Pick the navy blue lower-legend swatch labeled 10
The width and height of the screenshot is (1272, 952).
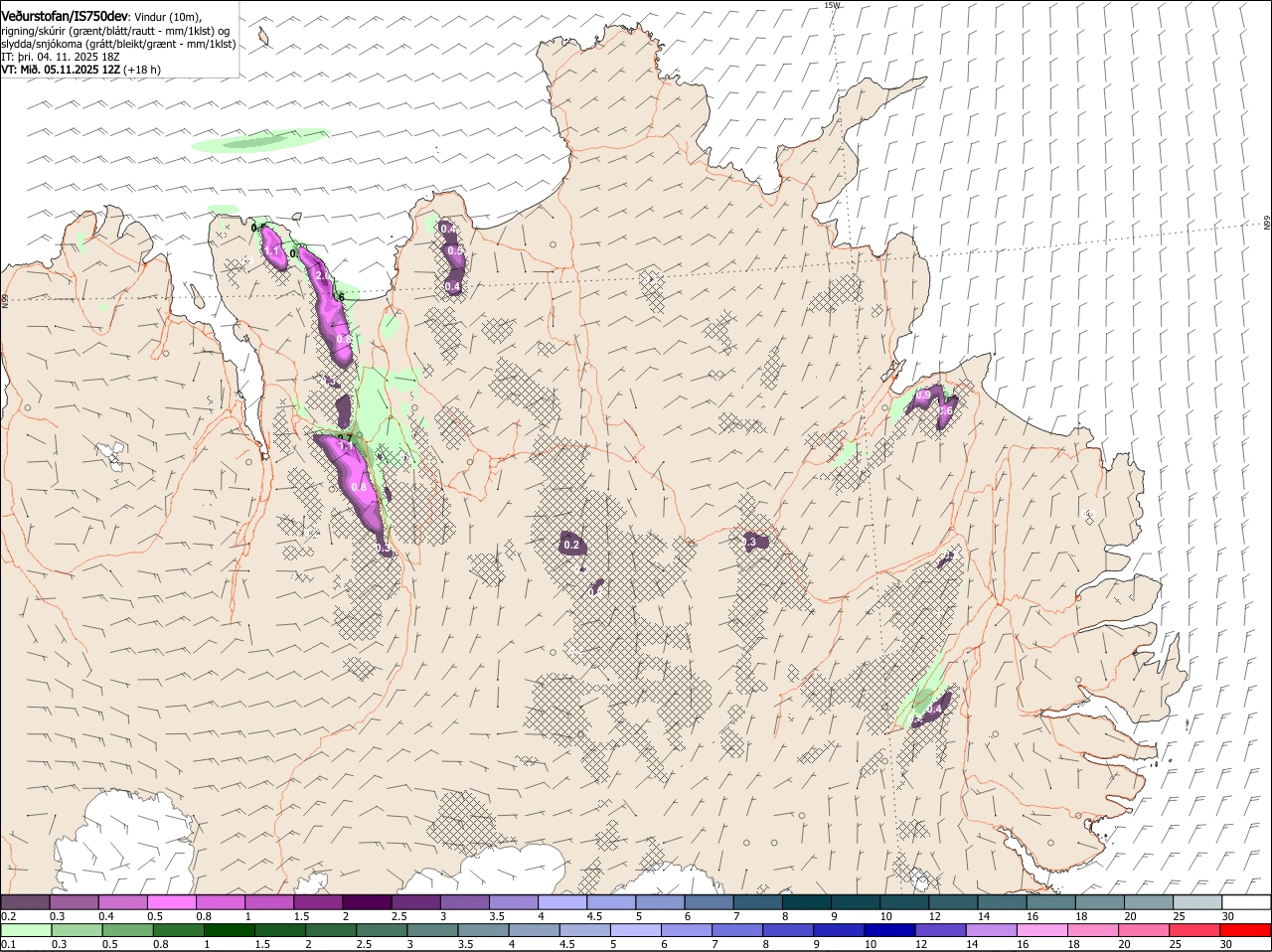[889, 930]
